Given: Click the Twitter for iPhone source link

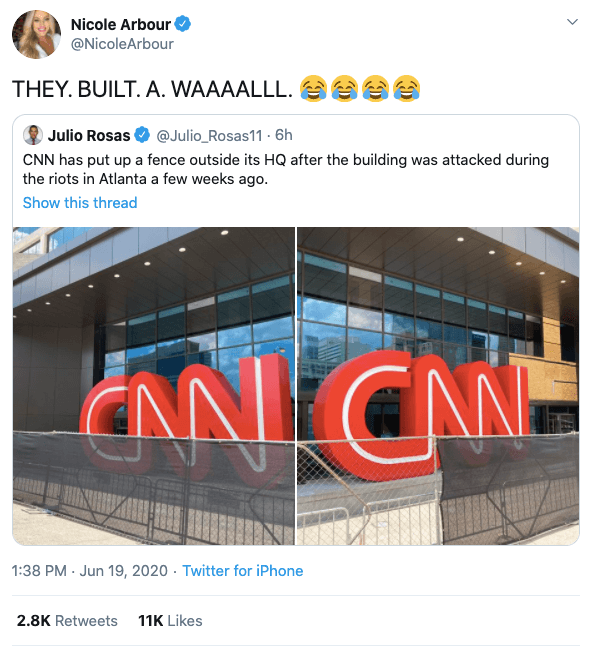Looking at the screenshot, I should click(x=243, y=571).
